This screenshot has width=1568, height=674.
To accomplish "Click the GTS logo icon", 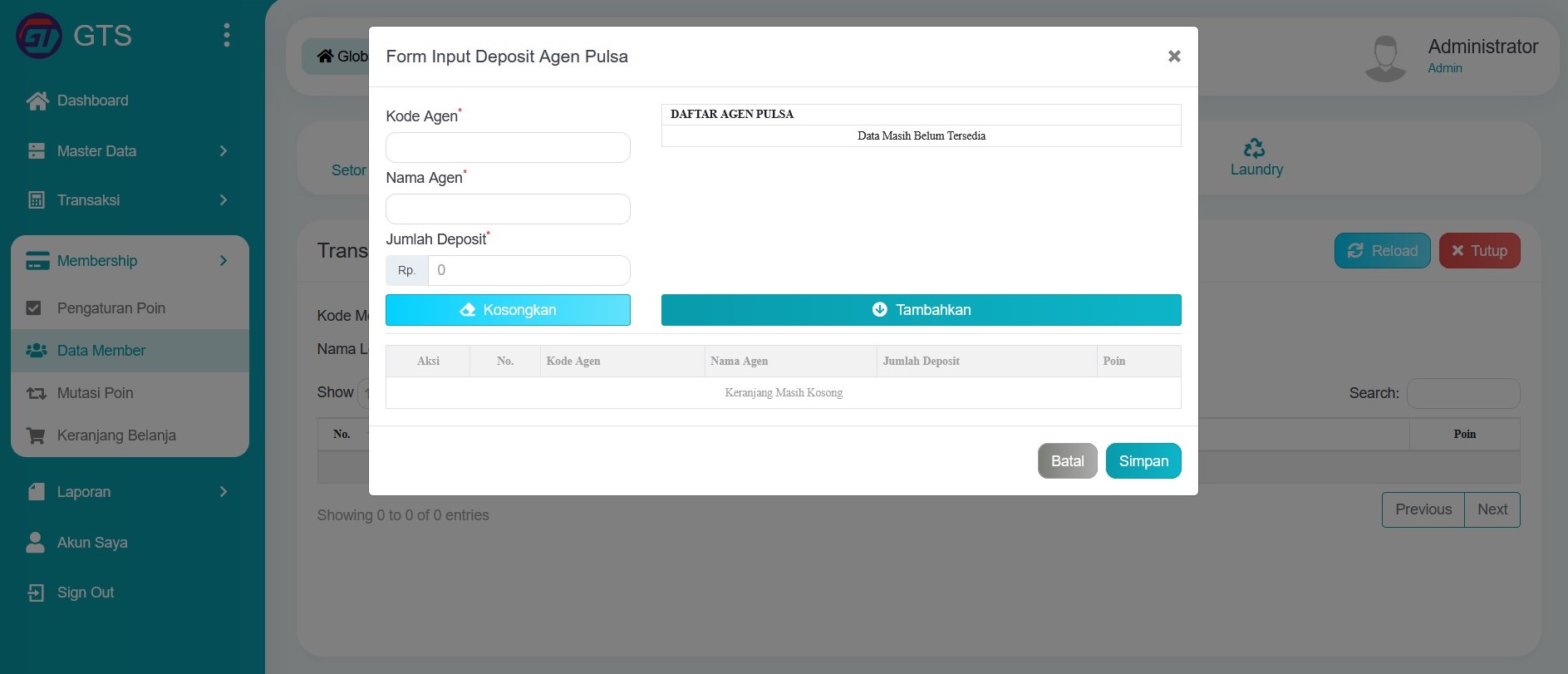I will pos(39,36).
